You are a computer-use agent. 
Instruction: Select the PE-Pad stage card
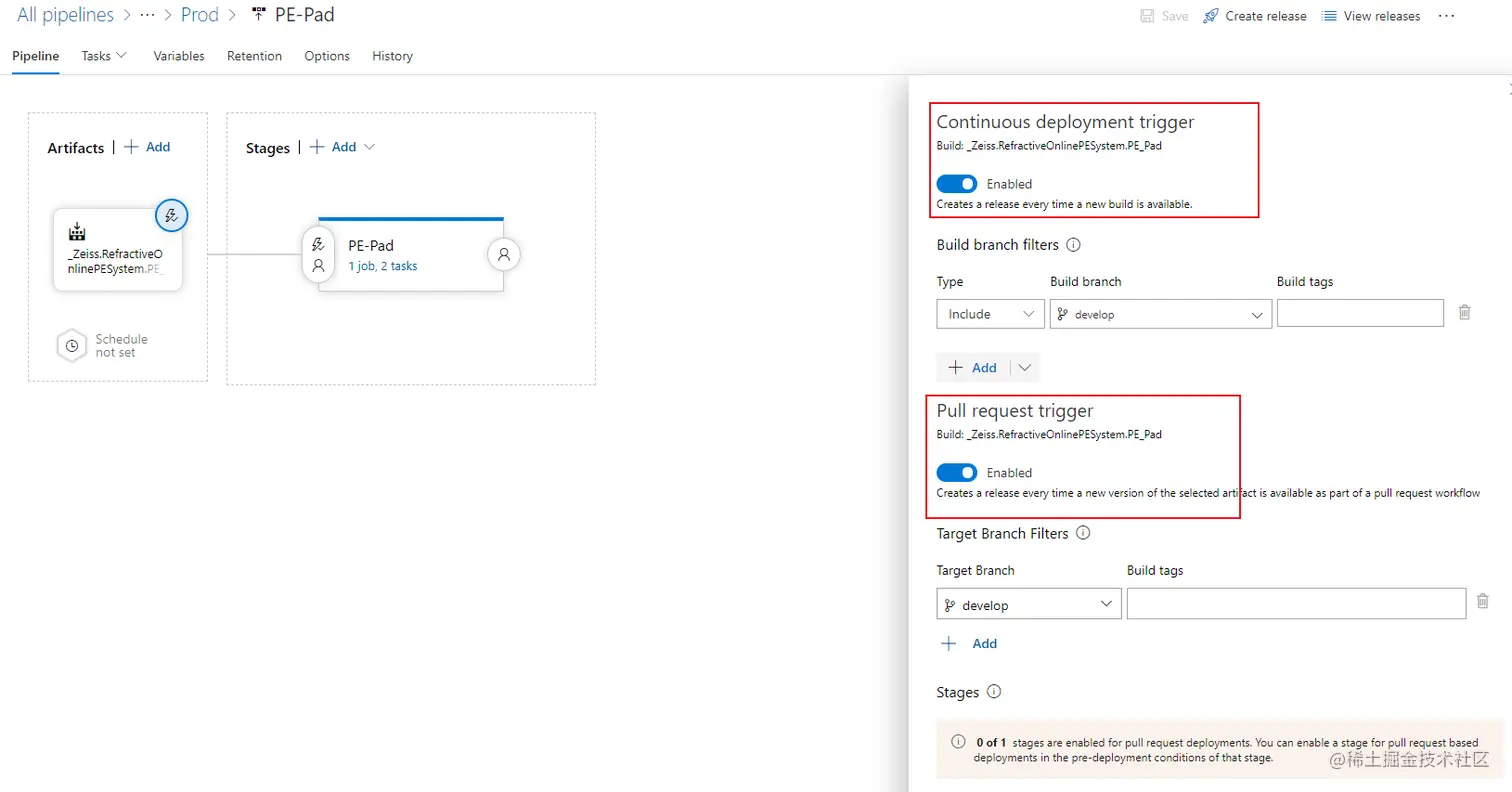pos(411,254)
